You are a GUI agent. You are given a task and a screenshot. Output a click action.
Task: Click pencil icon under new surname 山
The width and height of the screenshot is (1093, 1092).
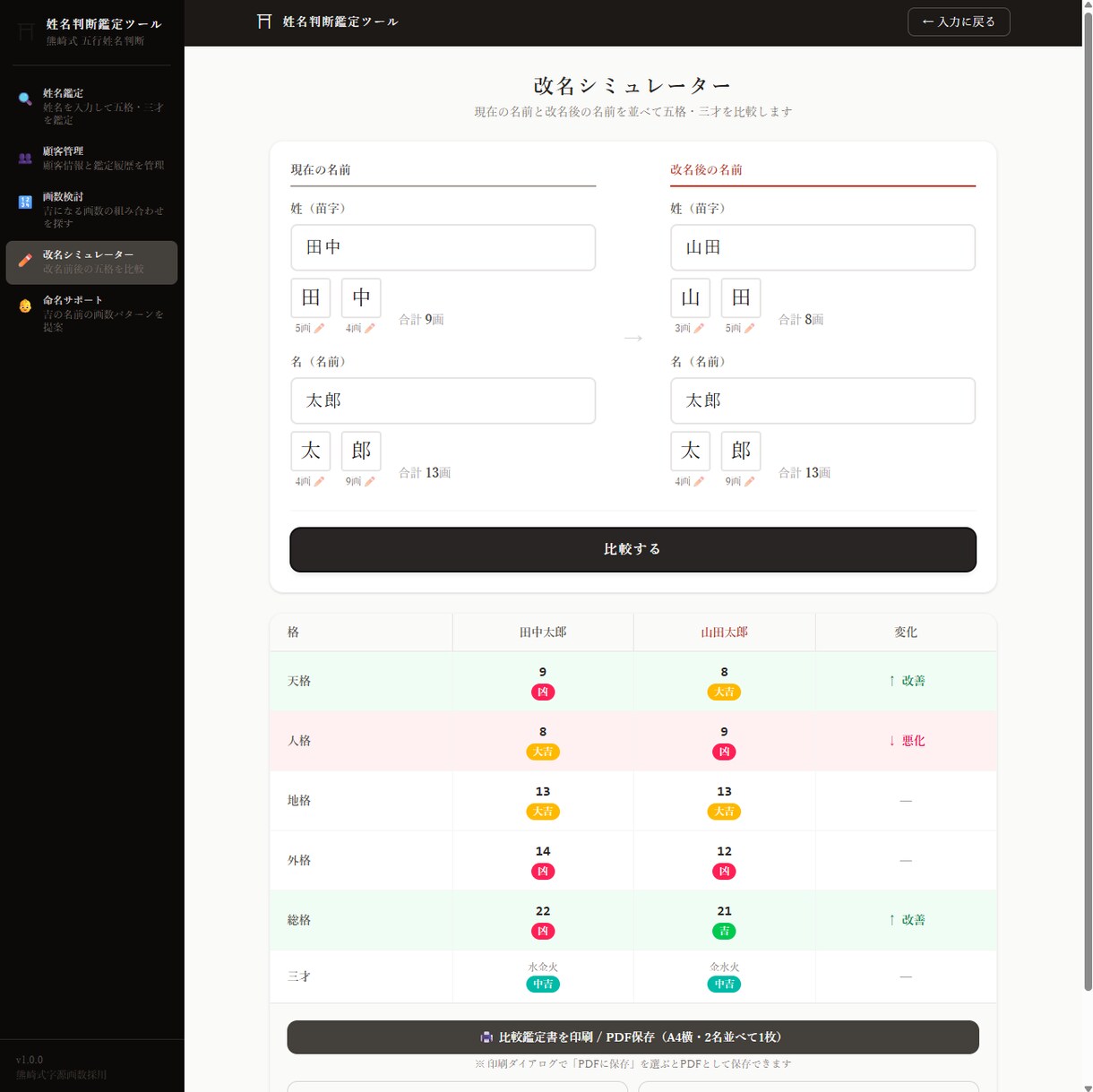click(699, 329)
